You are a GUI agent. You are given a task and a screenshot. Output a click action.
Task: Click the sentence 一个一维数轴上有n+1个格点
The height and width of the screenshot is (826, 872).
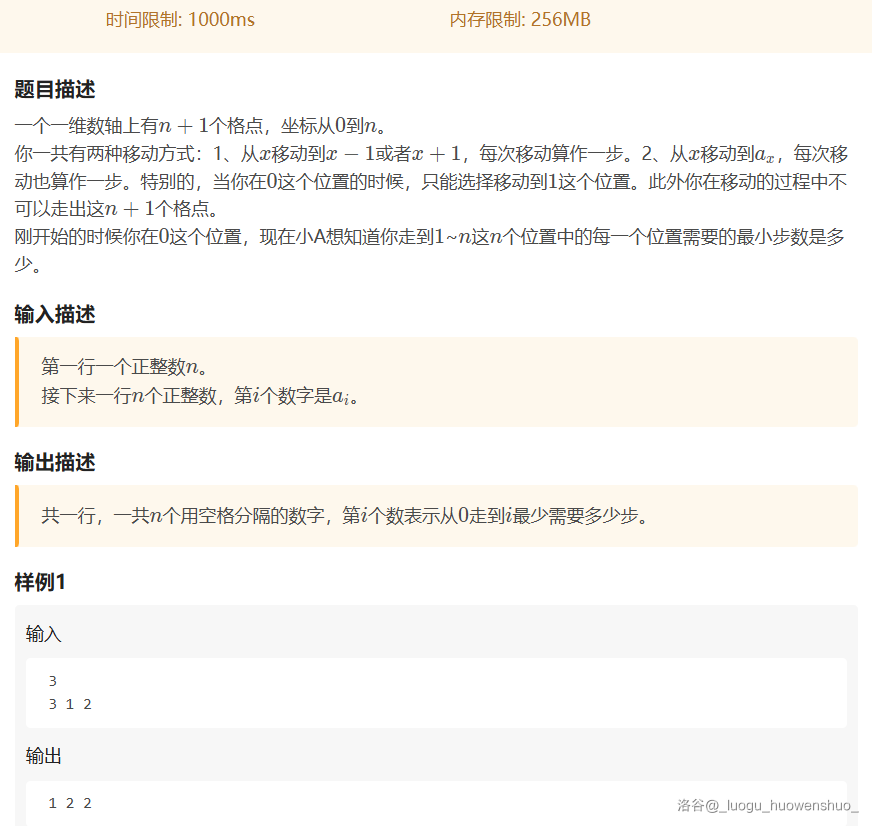pyautogui.click(x=200, y=126)
